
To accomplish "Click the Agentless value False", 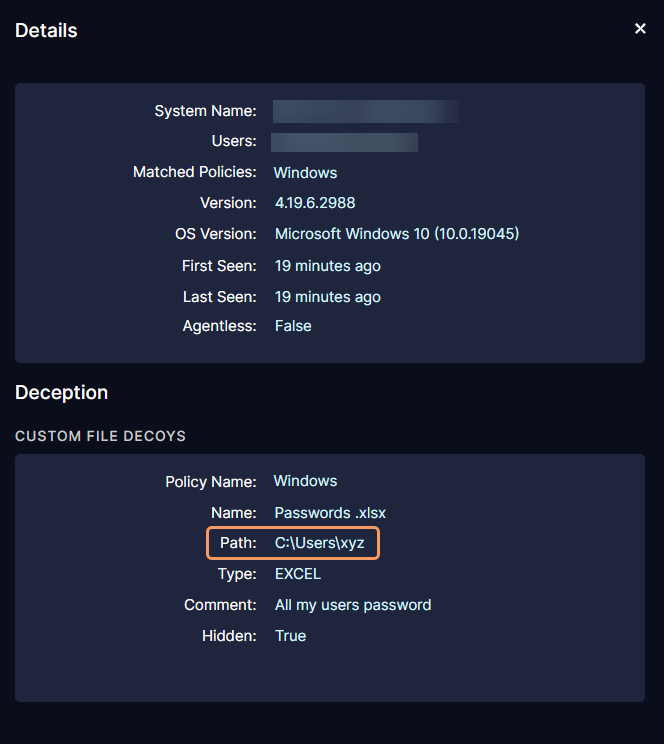I will 293,326.
